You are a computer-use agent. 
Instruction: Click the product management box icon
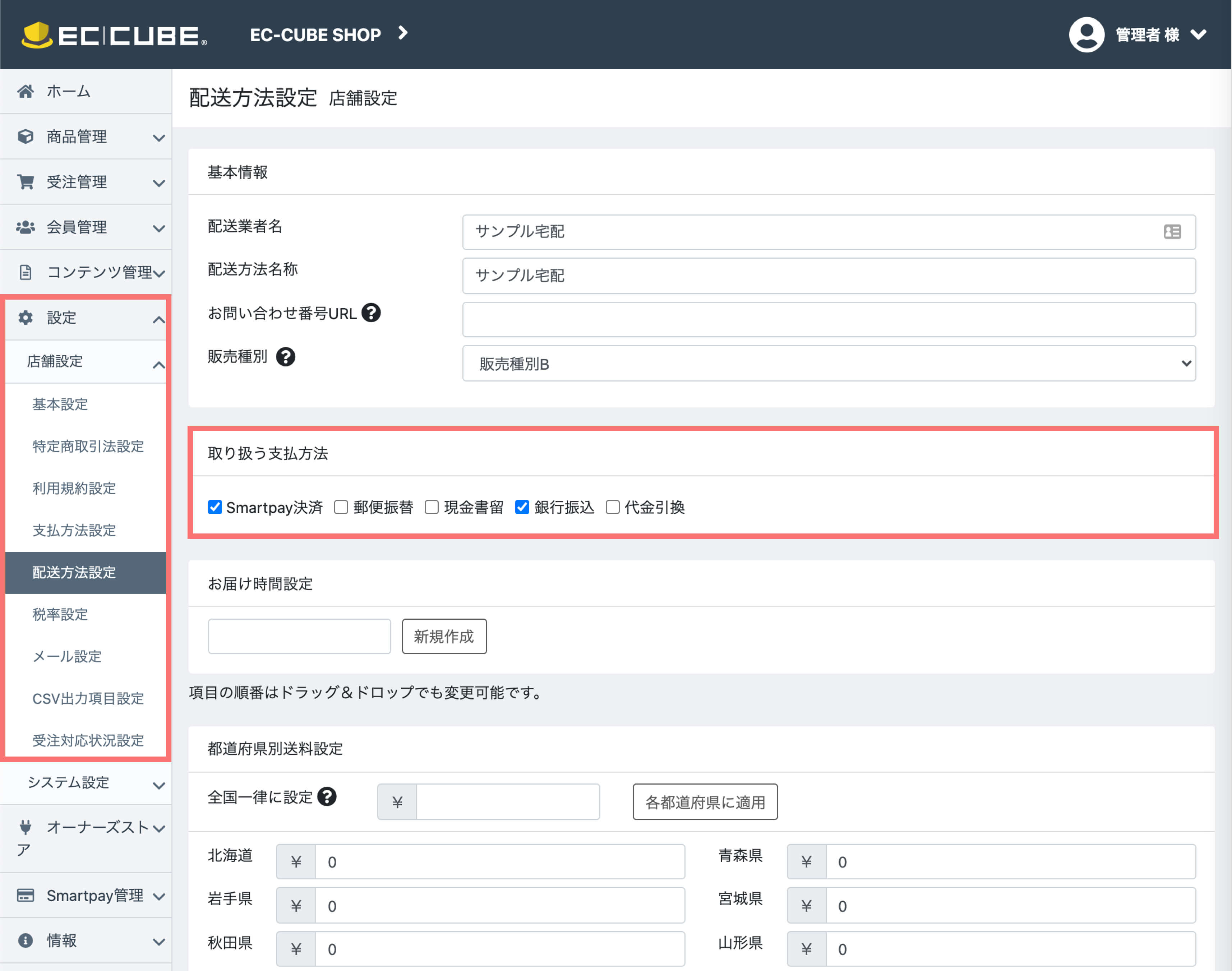(x=25, y=137)
